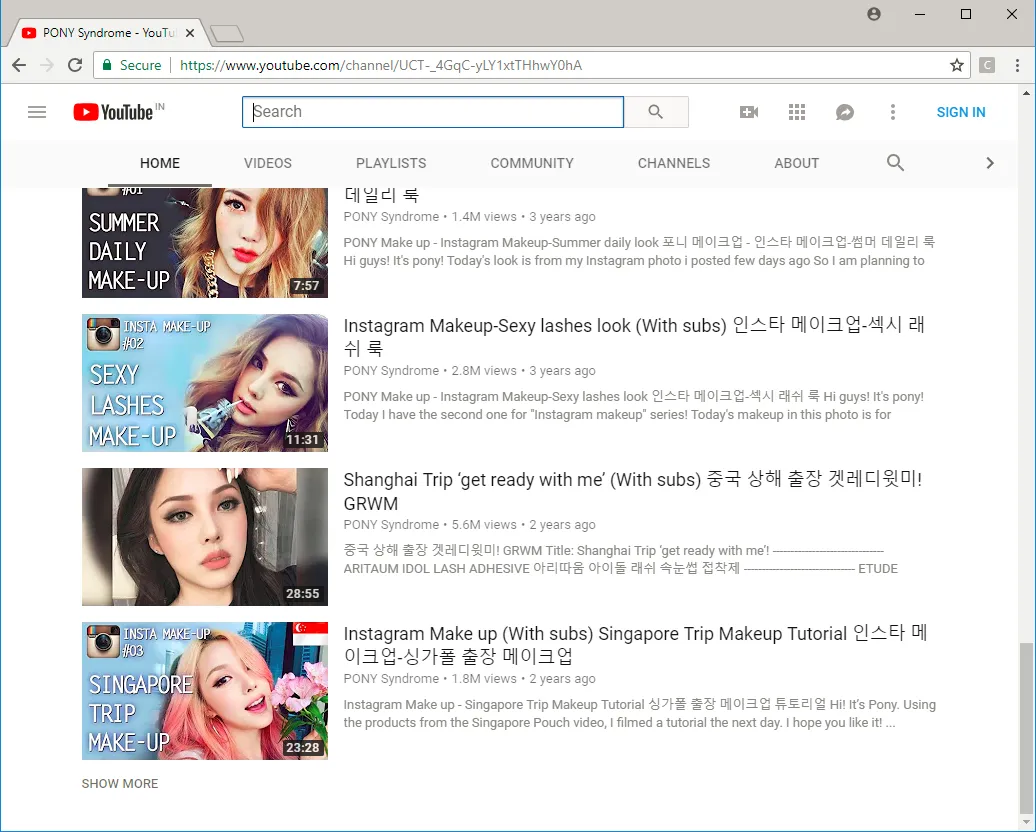Open the YouTube apps grid icon

(x=797, y=112)
